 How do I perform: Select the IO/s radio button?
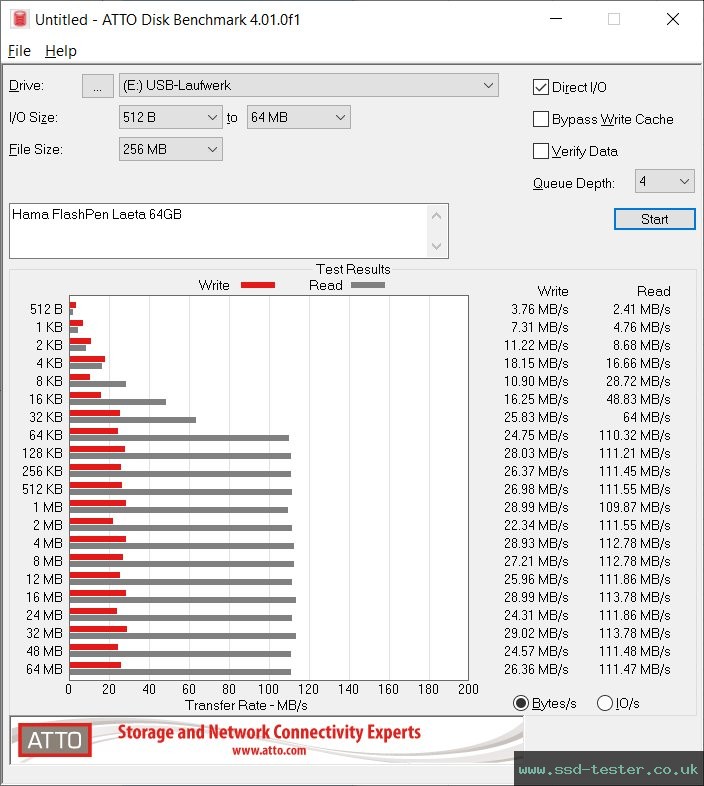(605, 703)
